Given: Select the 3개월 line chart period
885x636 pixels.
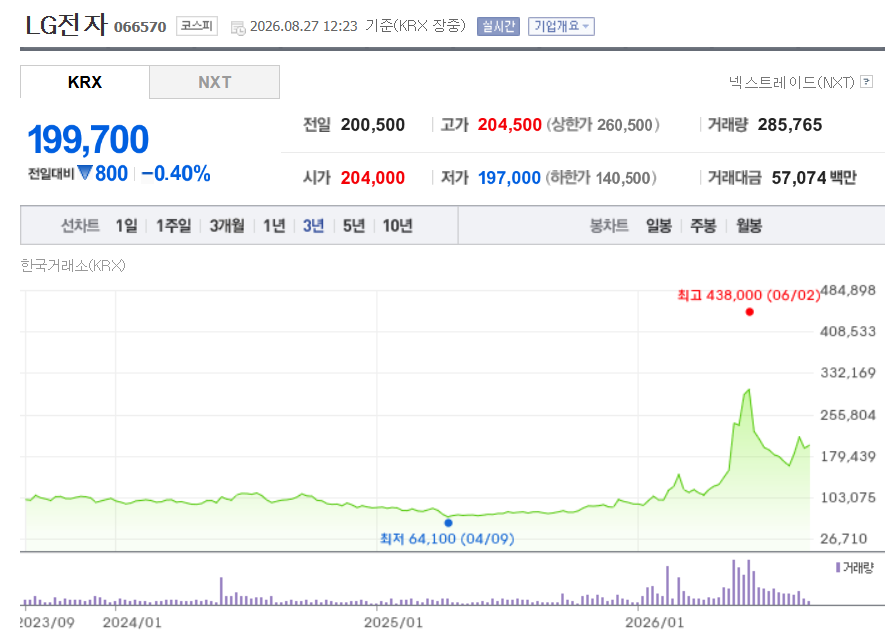Looking at the screenshot, I should coord(227,226).
